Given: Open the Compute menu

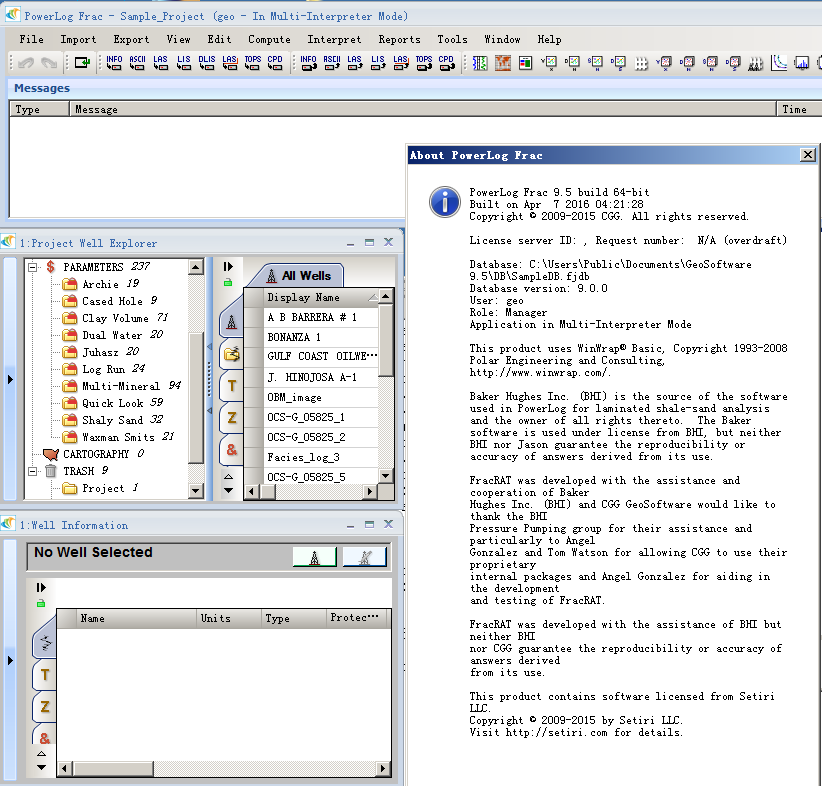Looking at the screenshot, I should point(269,39).
